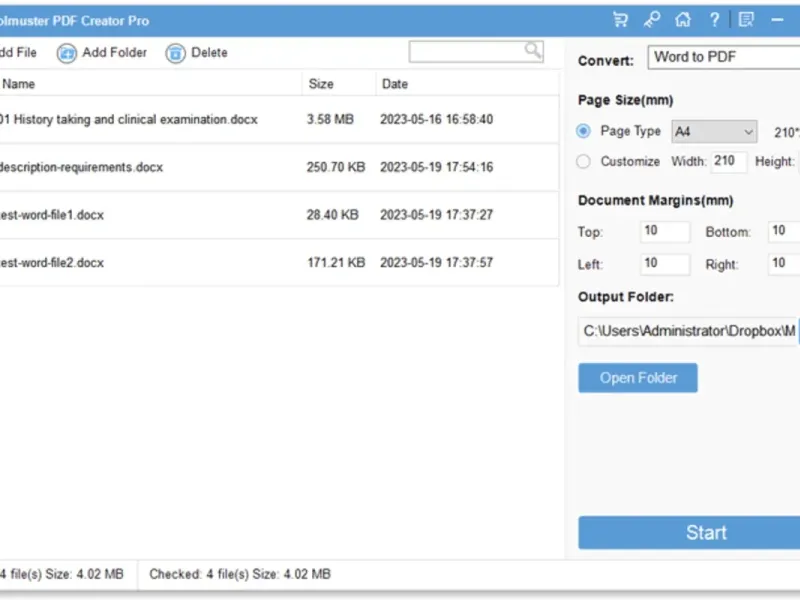The image size is (800, 600).
Task: Click the Left margin field
Action: pos(665,264)
